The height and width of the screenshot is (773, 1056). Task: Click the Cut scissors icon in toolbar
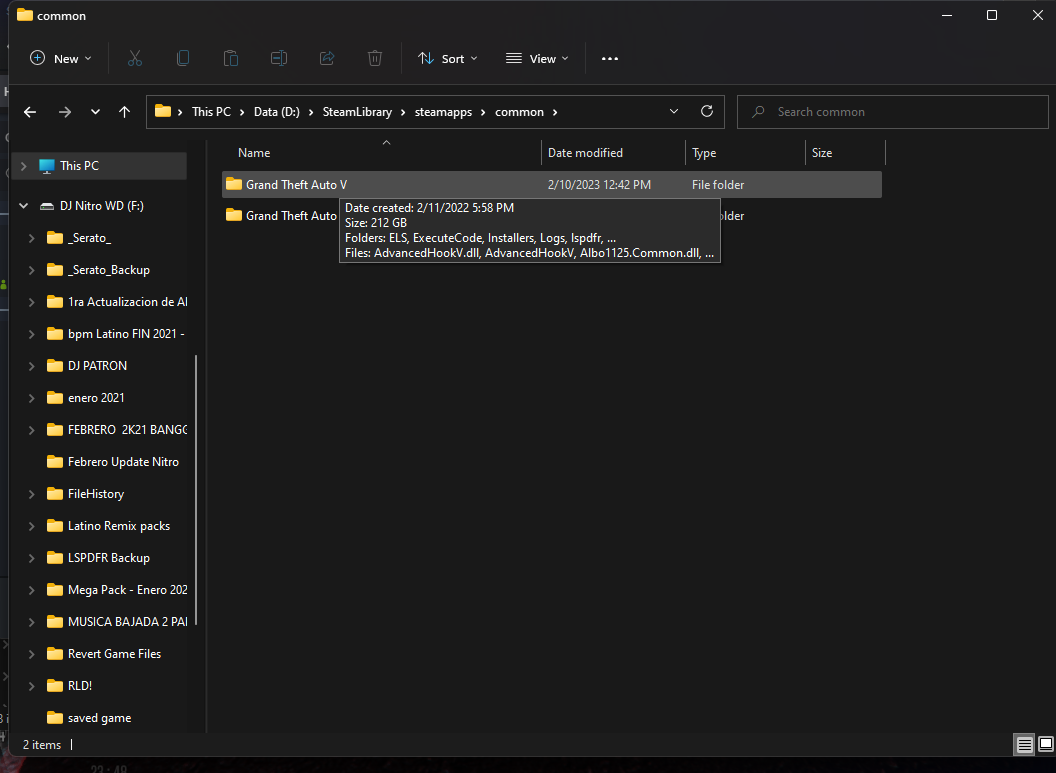point(135,58)
